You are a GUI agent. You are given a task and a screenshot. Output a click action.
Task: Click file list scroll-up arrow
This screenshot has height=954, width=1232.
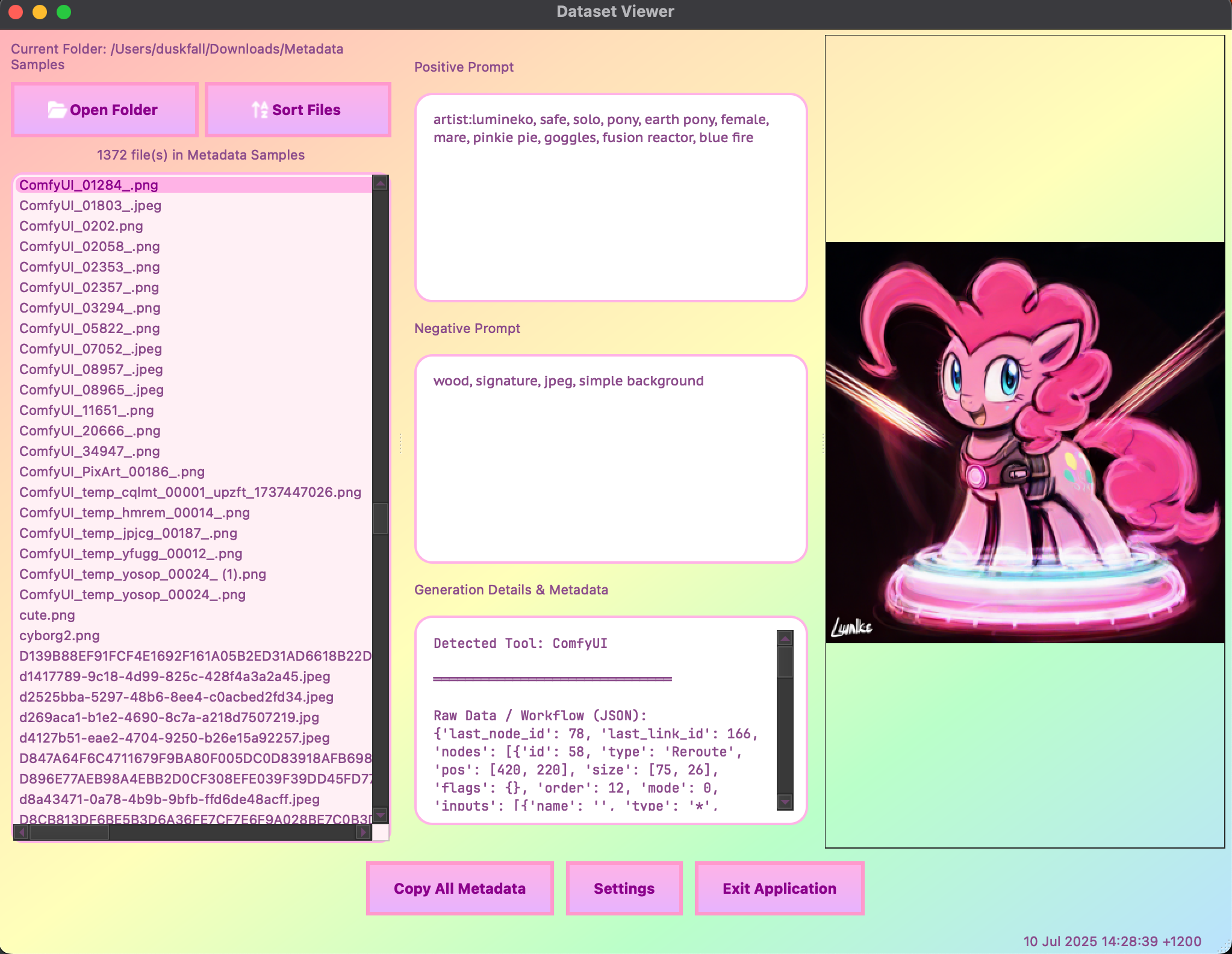click(380, 183)
